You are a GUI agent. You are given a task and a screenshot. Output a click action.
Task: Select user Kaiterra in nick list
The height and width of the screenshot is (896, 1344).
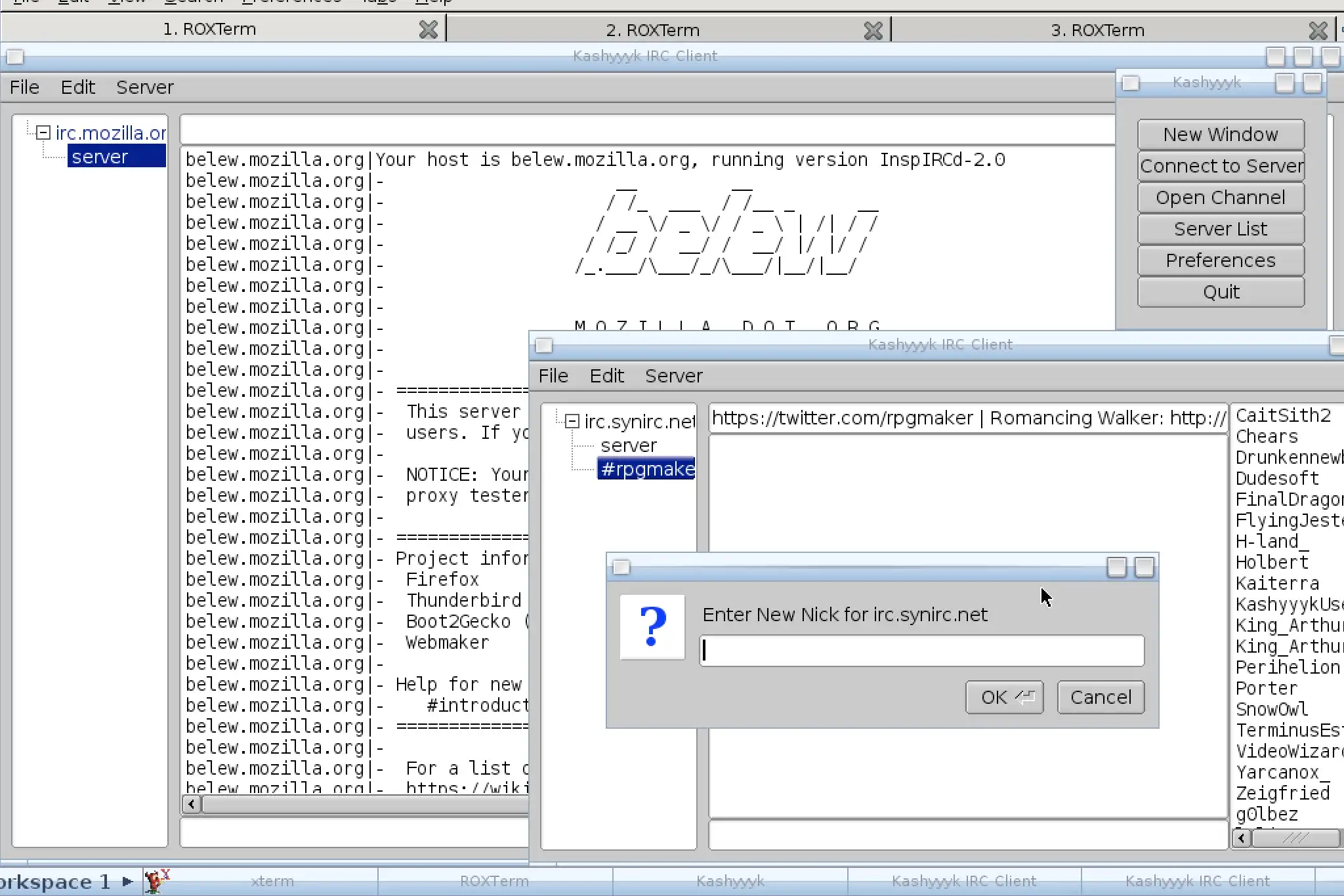coord(1277,583)
